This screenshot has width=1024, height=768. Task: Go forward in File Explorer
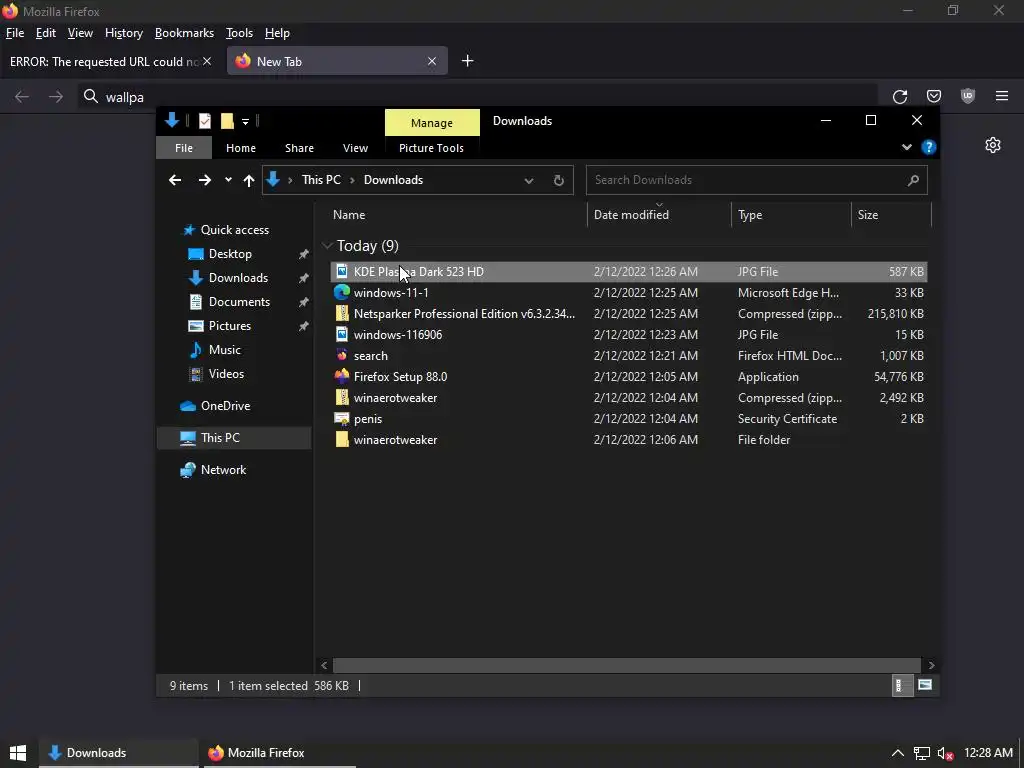click(x=205, y=180)
